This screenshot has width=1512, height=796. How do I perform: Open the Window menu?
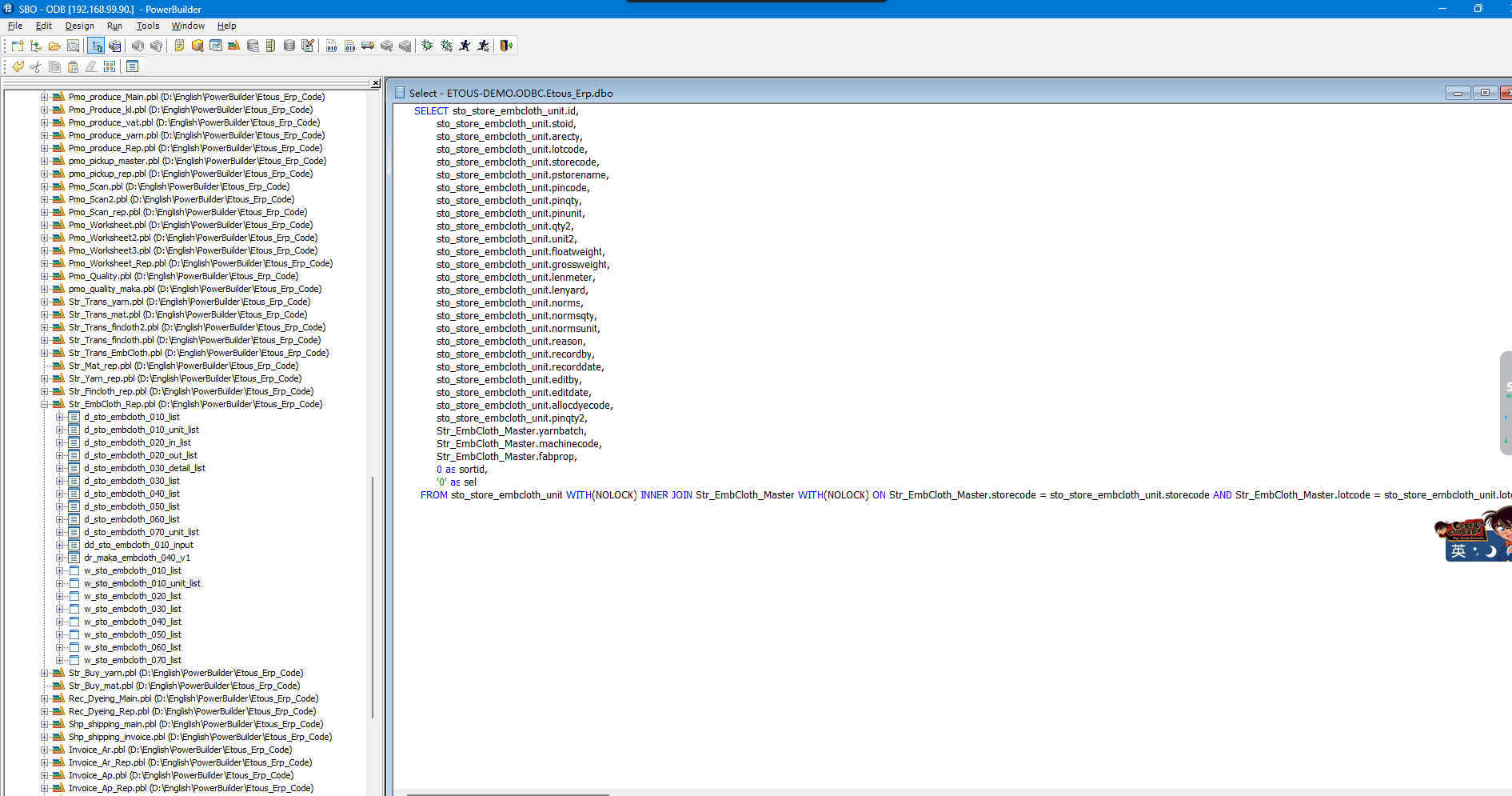(188, 26)
